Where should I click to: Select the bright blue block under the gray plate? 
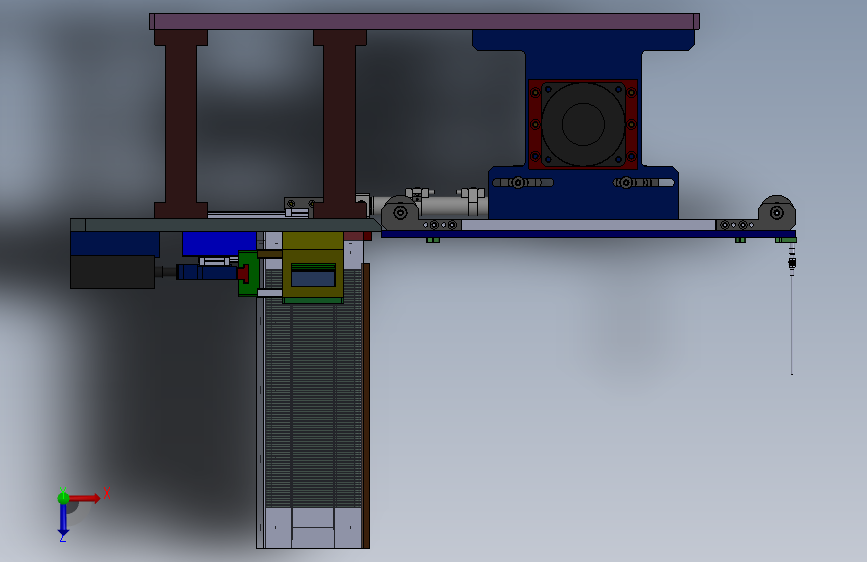tap(220, 243)
